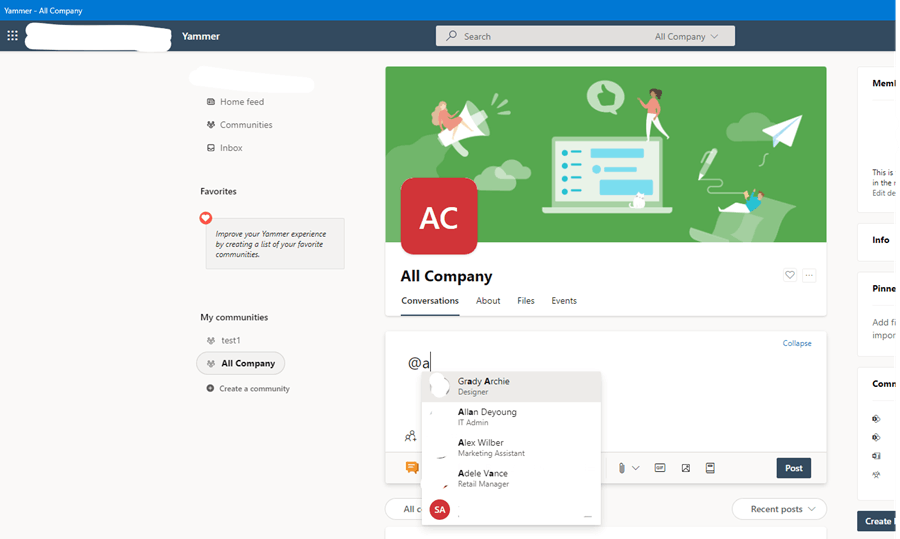
Task: Click the @a text in the composer
Action: 418,363
